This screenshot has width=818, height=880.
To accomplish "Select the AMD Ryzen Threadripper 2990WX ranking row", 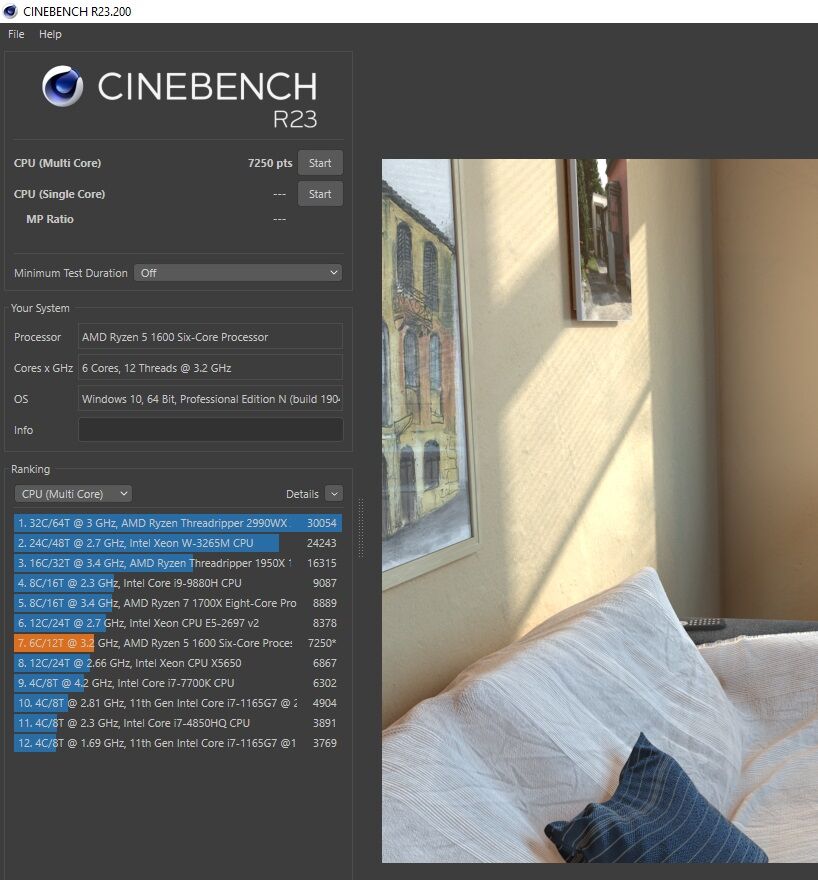I will coord(178,523).
